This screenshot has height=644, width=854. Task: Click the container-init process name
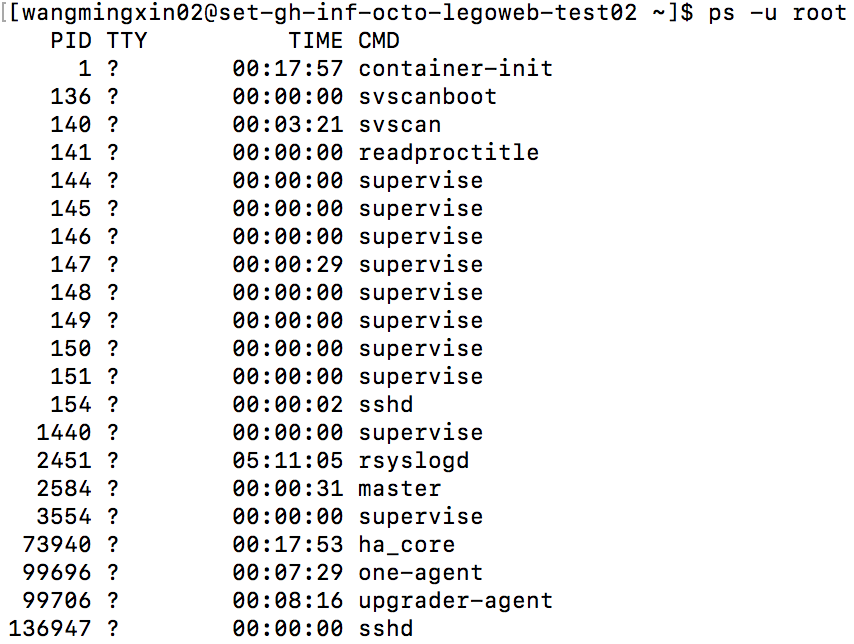click(x=455, y=69)
